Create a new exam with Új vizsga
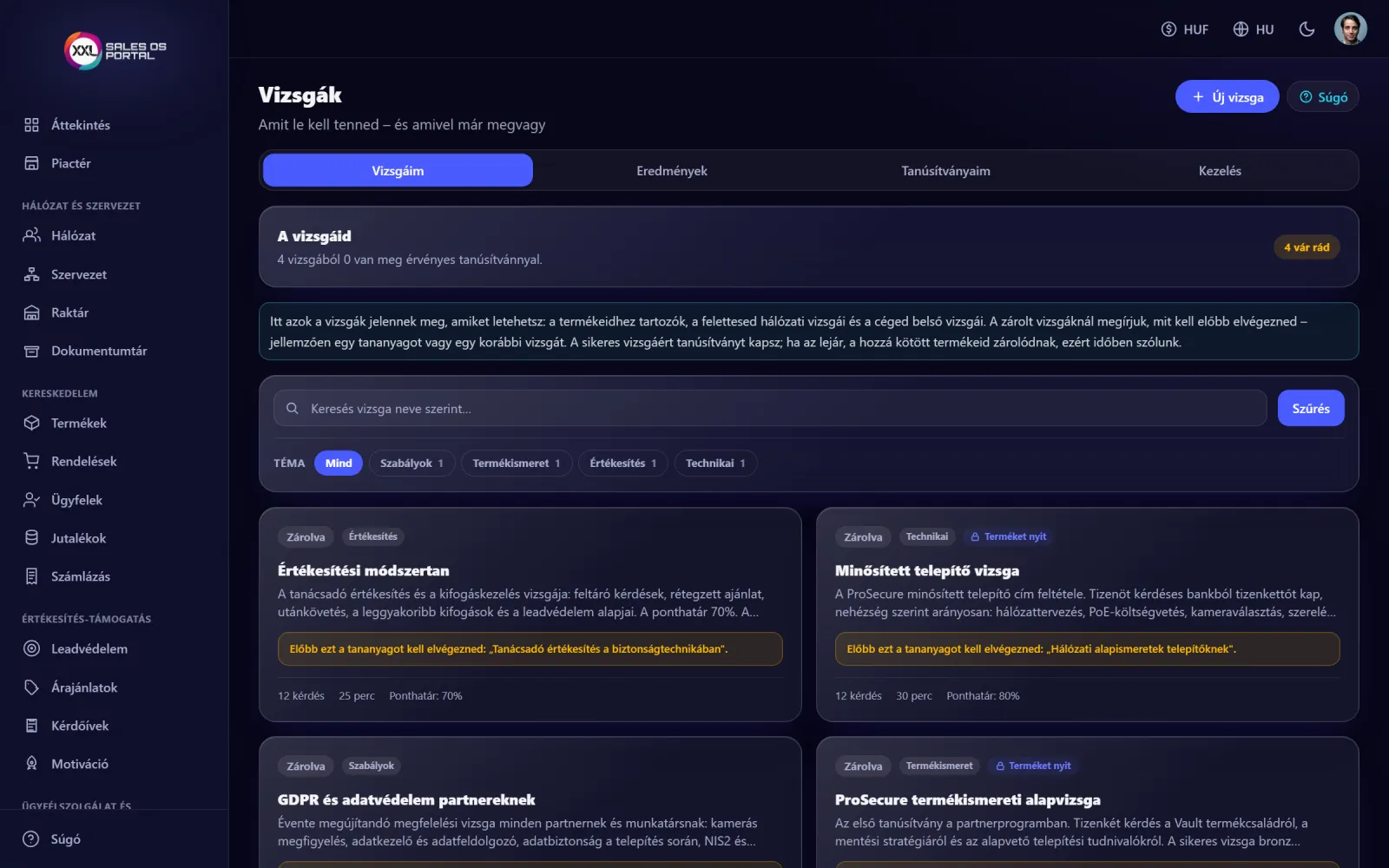 [1227, 96]
